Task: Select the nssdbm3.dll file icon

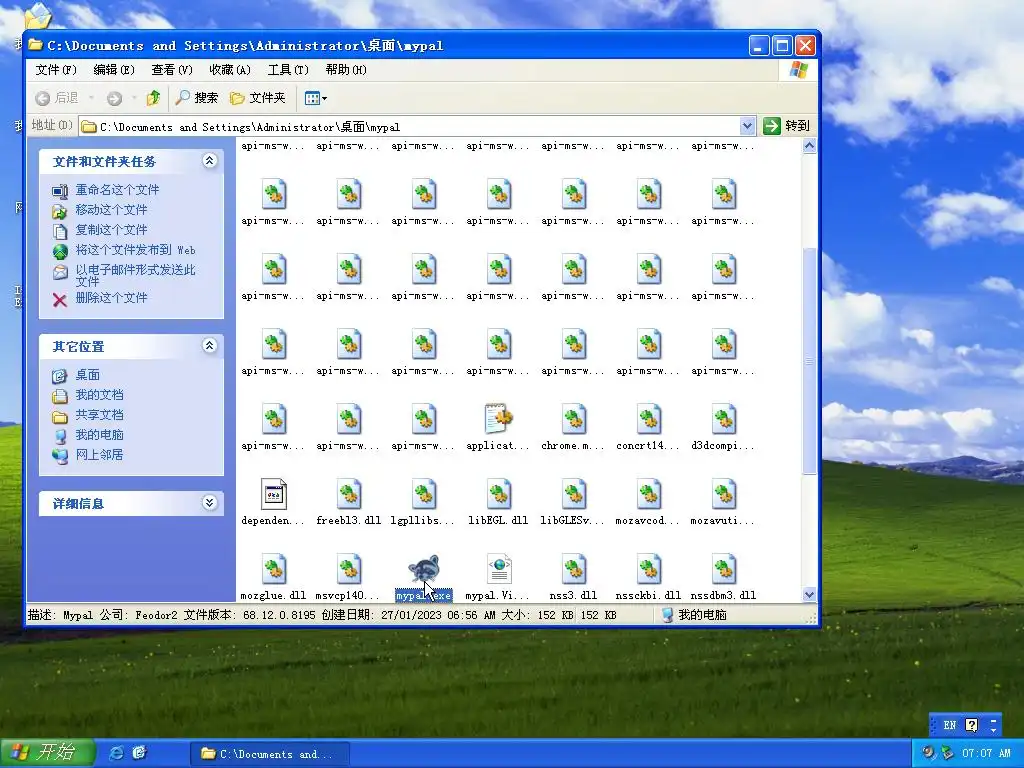Action: [724, 569]
